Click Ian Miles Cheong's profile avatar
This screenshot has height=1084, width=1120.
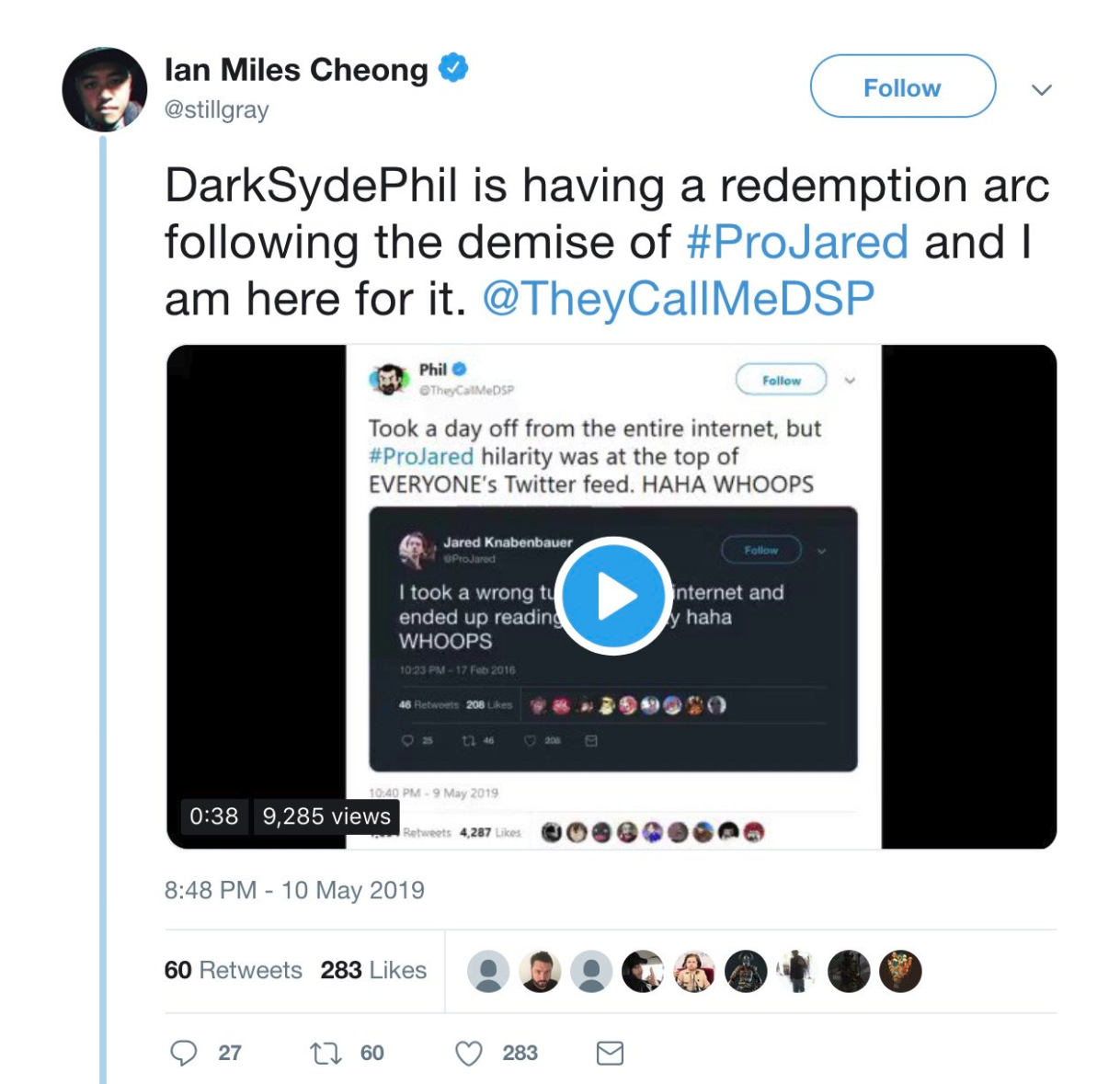pos(105,89)
